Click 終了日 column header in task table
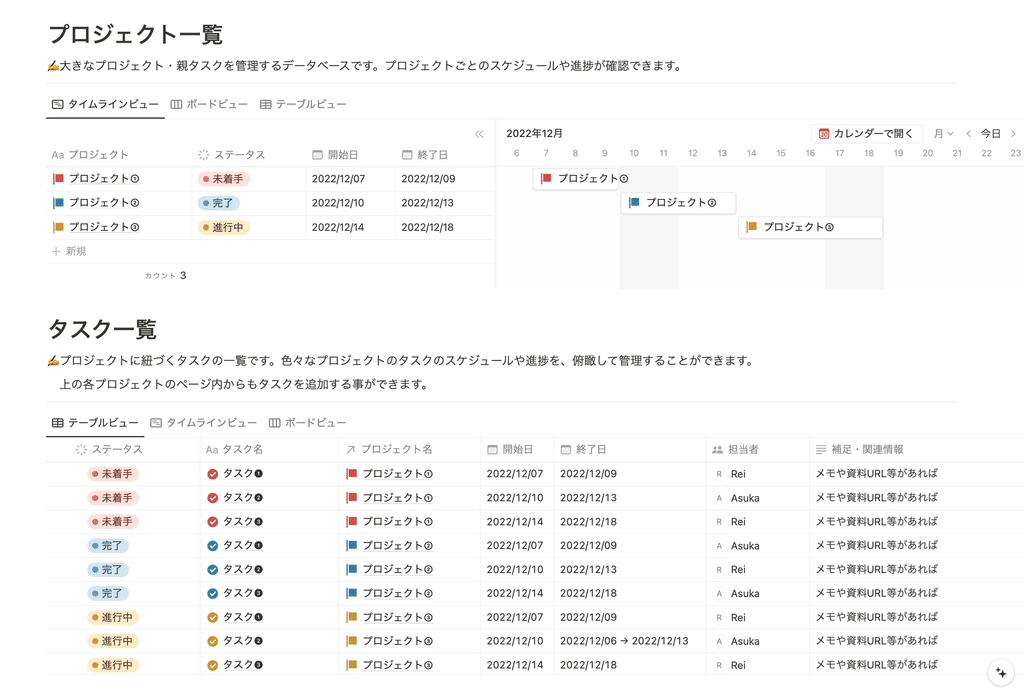Viewport: 1024px width, 695px height. [x=583, y=449]
